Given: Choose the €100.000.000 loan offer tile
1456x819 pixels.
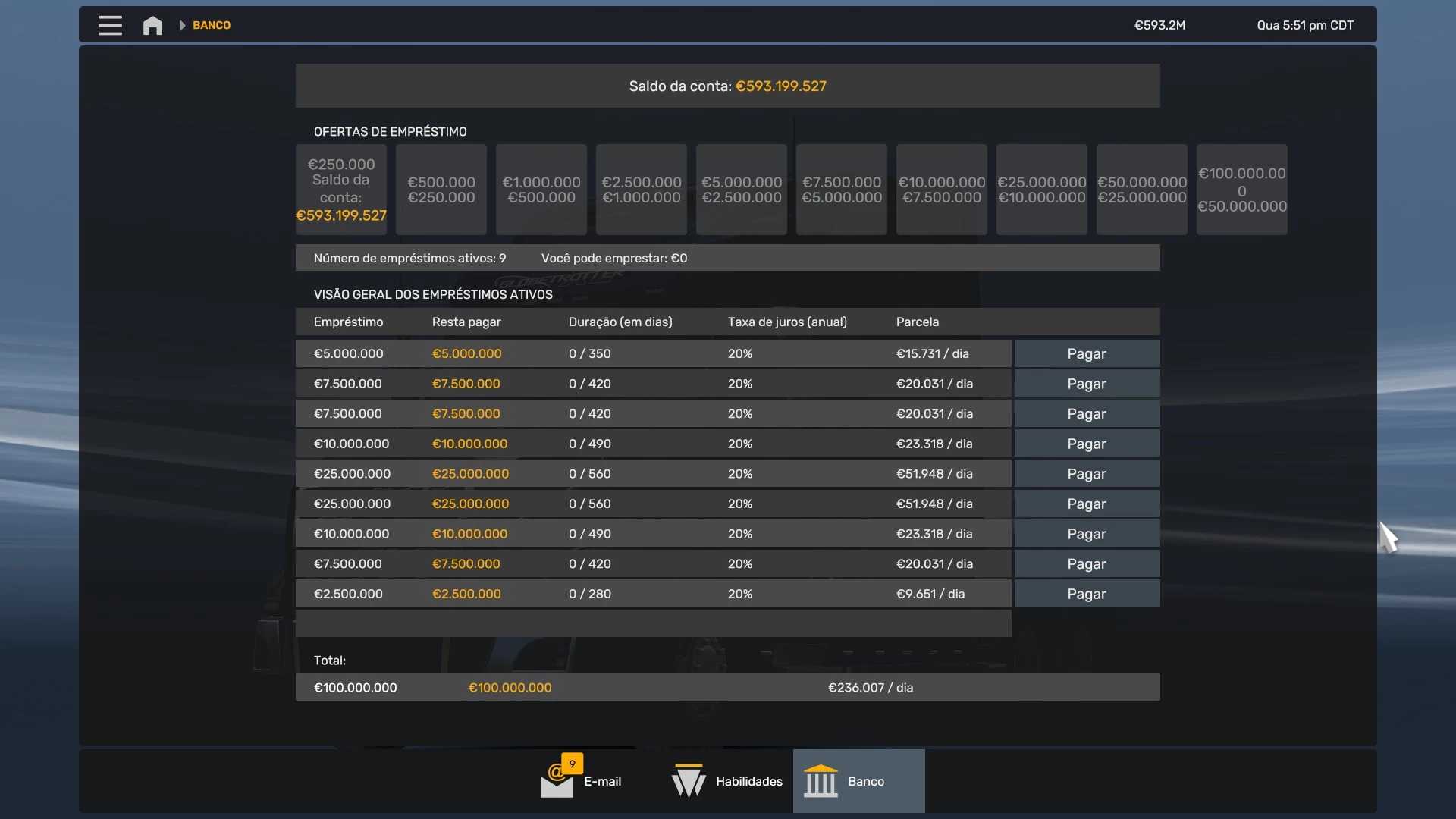Looking at the screenshot, I should (x=1241, y=190).
